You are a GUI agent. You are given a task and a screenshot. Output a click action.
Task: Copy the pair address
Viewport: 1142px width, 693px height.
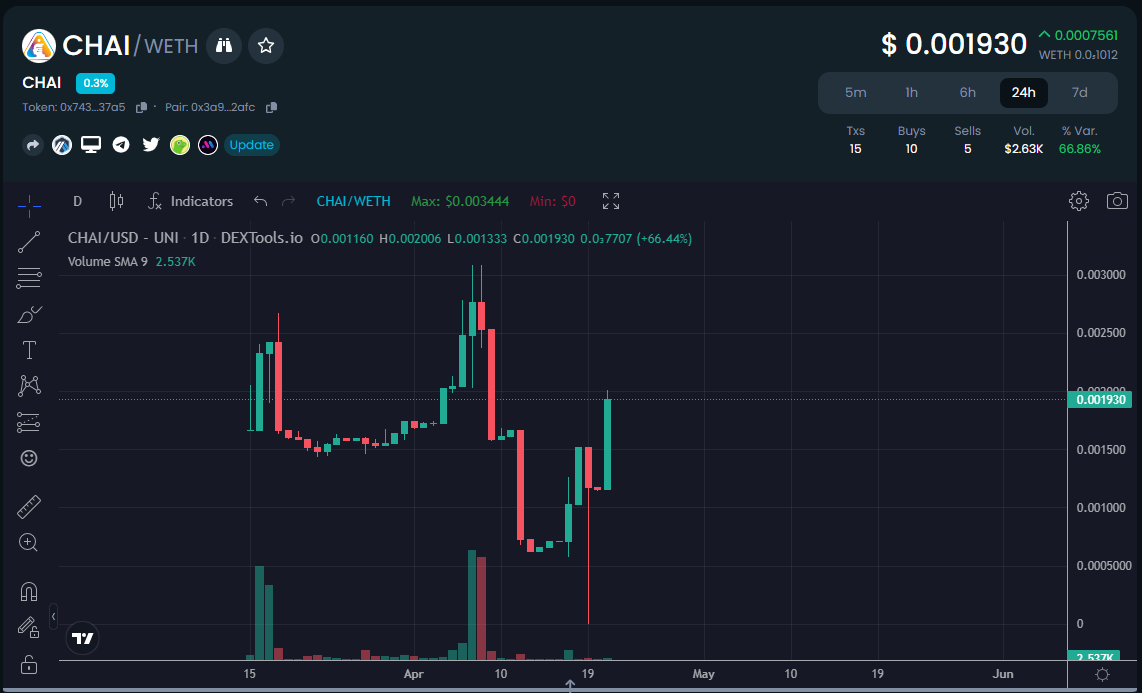click(x=272, y=108)
